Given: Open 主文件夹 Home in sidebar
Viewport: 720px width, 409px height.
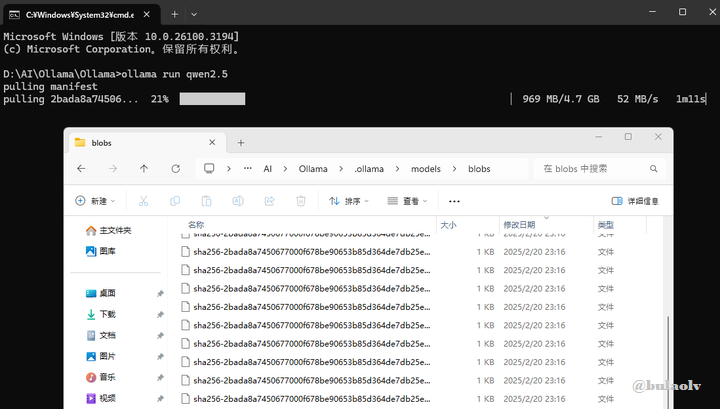Looking at the screenshot, I should (x=109, y=230).
